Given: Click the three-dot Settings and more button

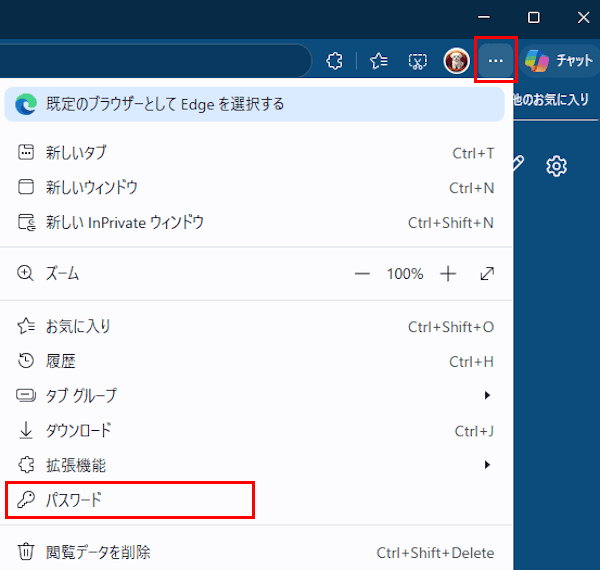Looking at the screenshot, I should coord(496,60).
